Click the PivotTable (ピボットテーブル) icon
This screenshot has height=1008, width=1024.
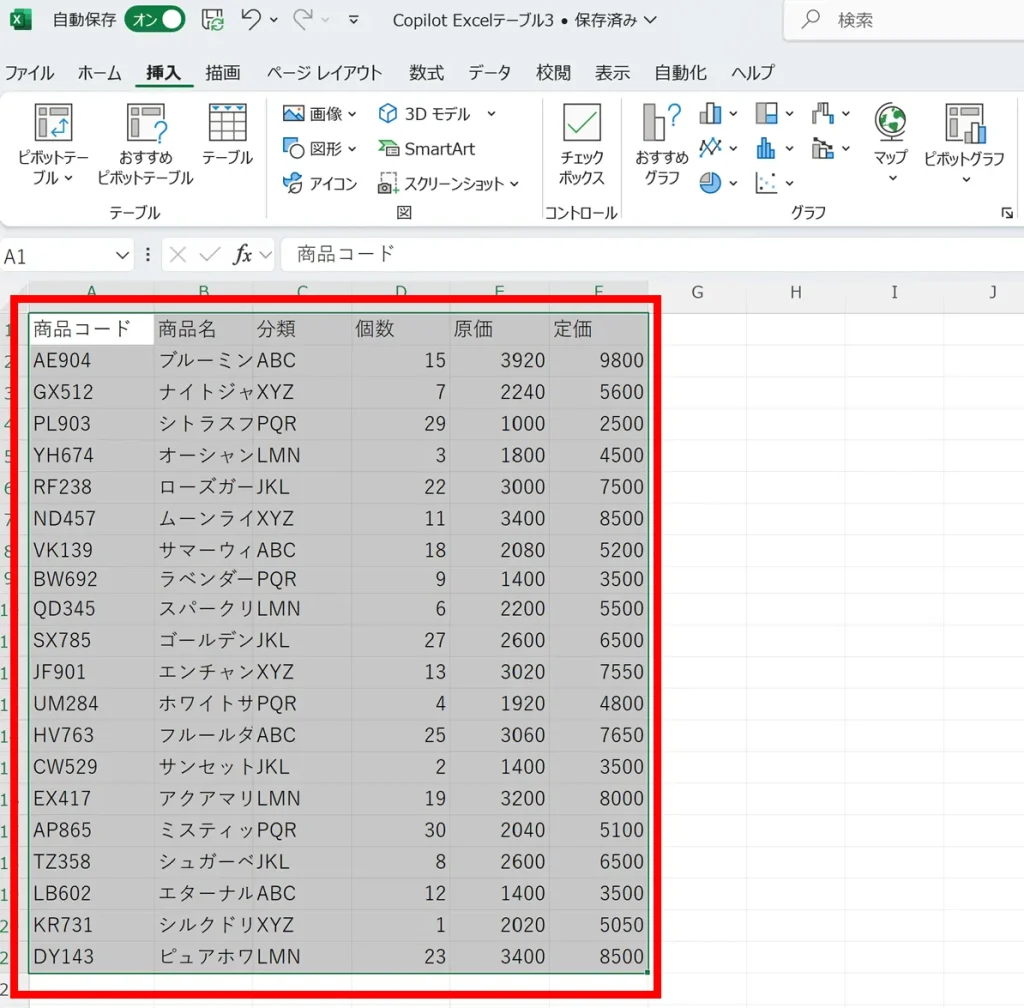(53, 123)
